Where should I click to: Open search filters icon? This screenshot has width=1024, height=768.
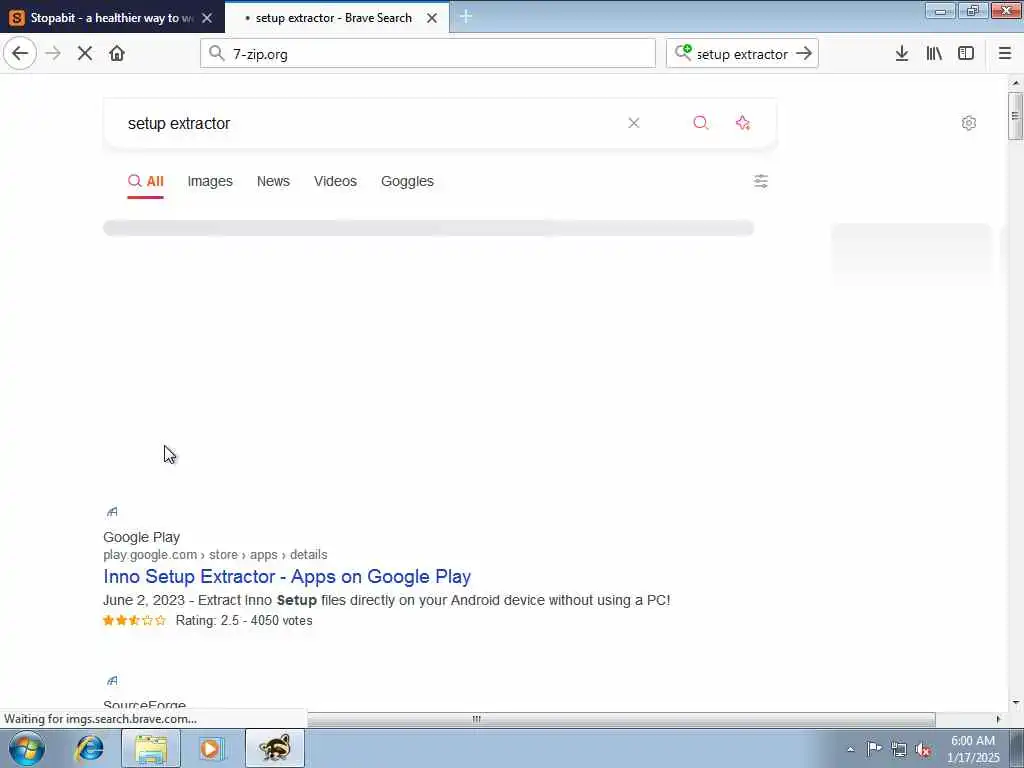pyautogui.click(x=761, y=181)
